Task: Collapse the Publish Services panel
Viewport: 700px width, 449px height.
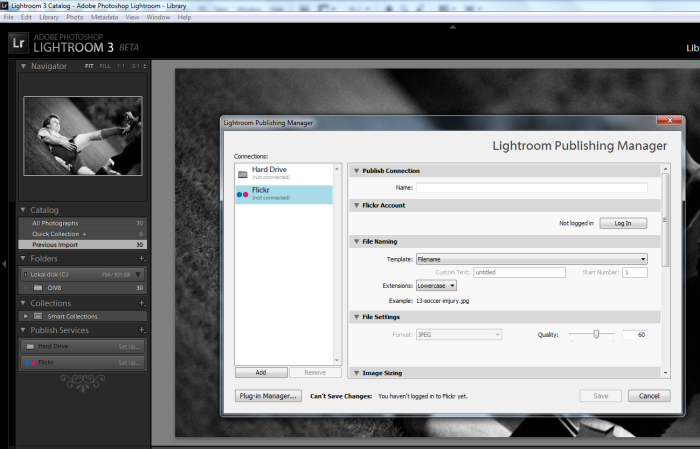Action: click(x=23, y=330)
